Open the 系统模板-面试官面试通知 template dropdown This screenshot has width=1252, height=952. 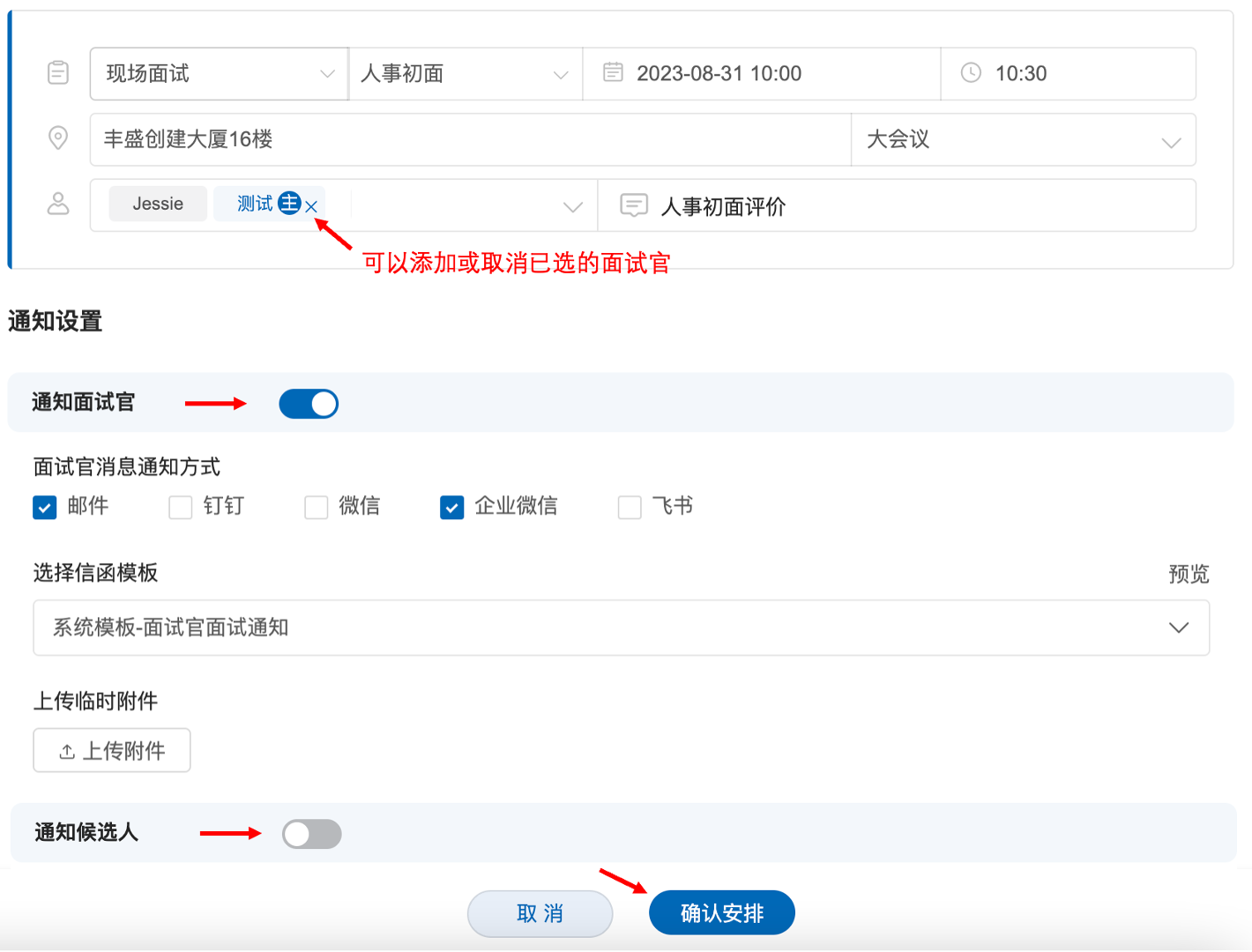pos(622,628)
